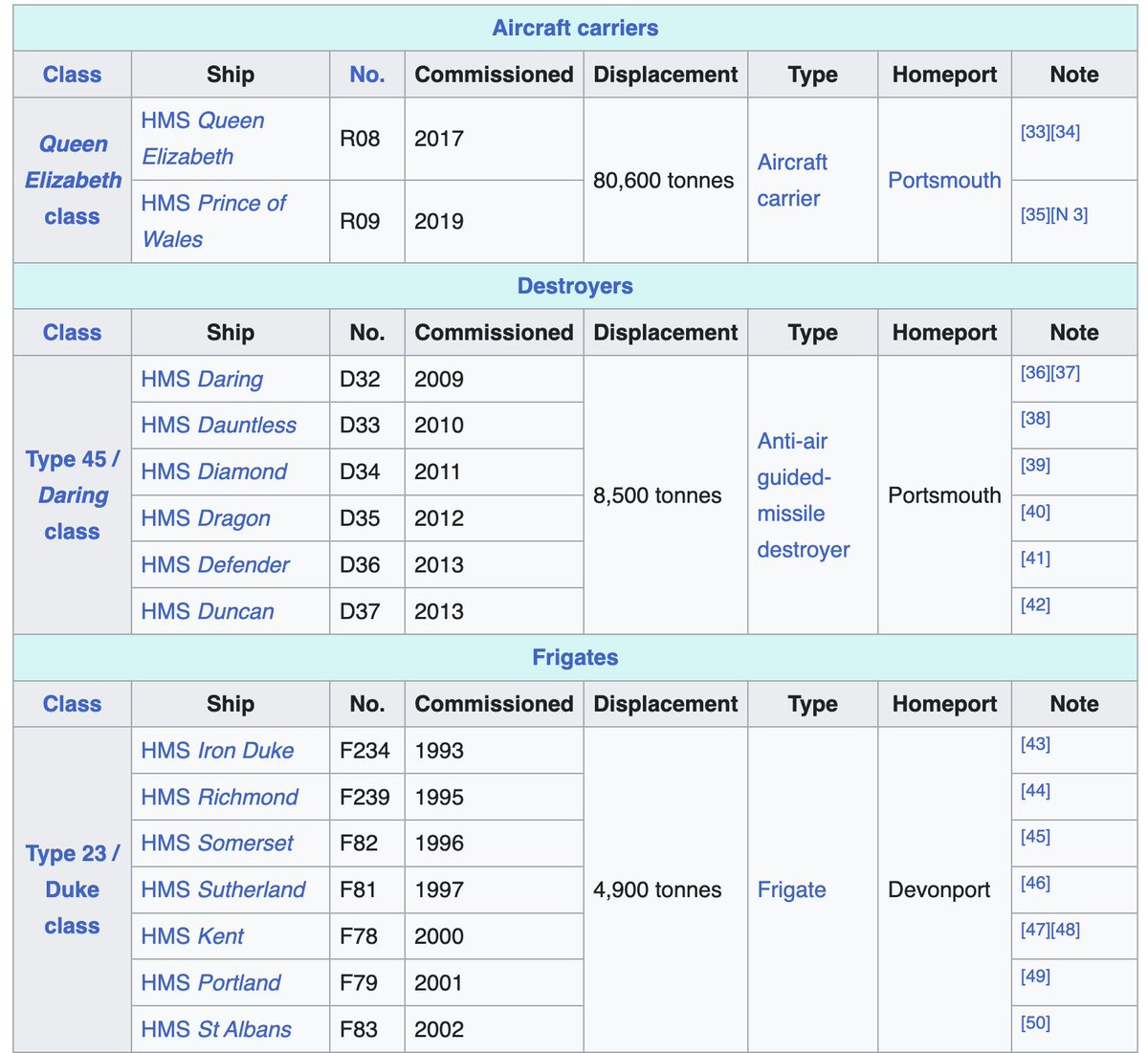Open the HMS Richmond link
Image resolution: width=1148 pixels, height=1053 pixels.
coord(220,797)
